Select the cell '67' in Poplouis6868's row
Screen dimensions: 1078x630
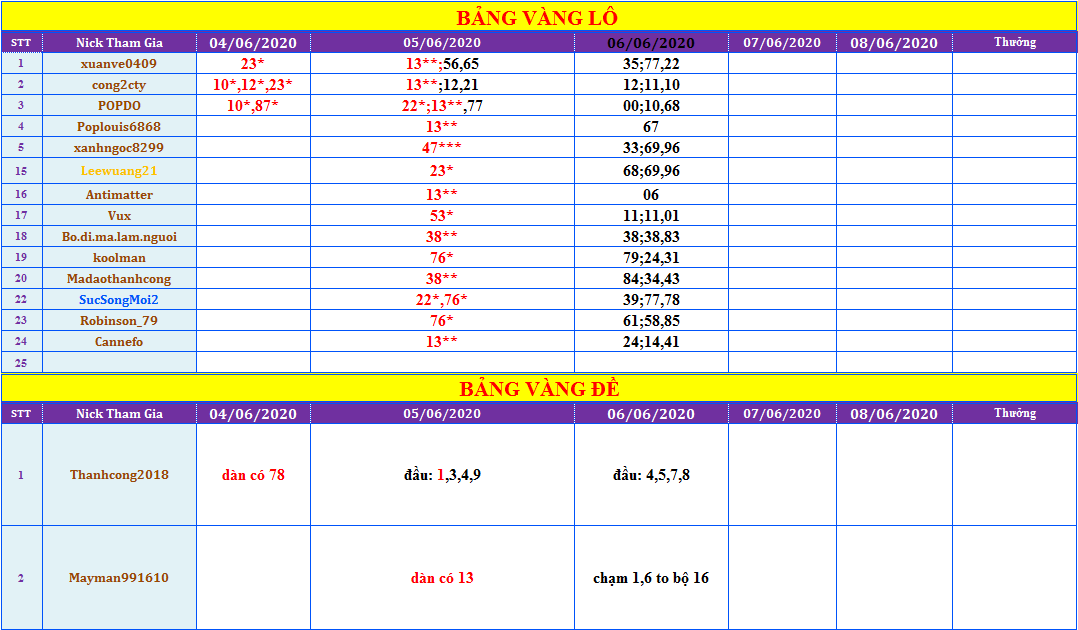point(651,127)
